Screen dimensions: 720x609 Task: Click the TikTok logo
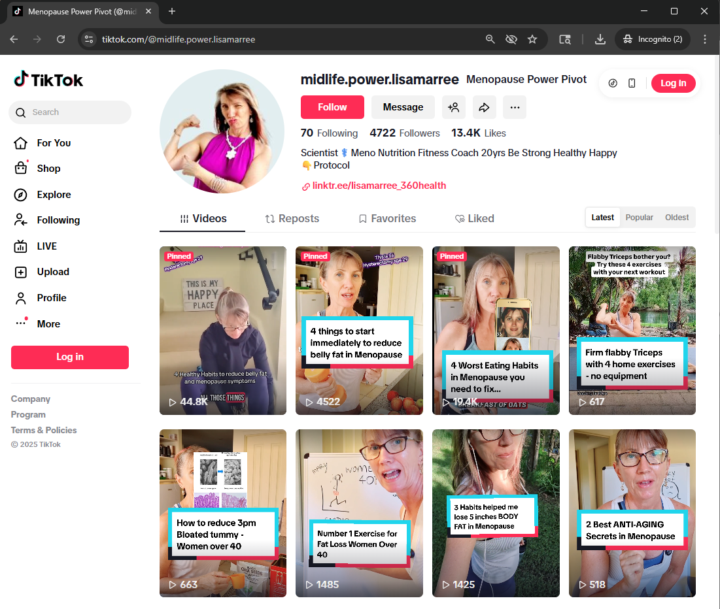48,80
